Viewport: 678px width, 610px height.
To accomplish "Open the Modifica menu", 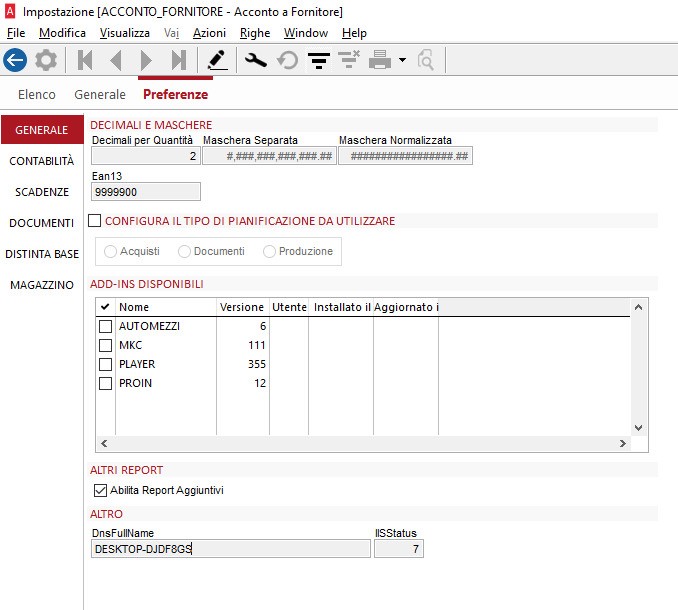I will pos(62,33).
